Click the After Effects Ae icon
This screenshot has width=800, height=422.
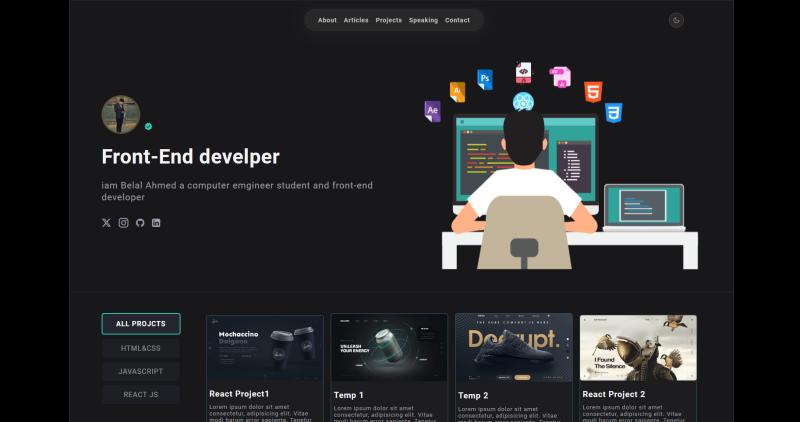(x=432, y=111)
